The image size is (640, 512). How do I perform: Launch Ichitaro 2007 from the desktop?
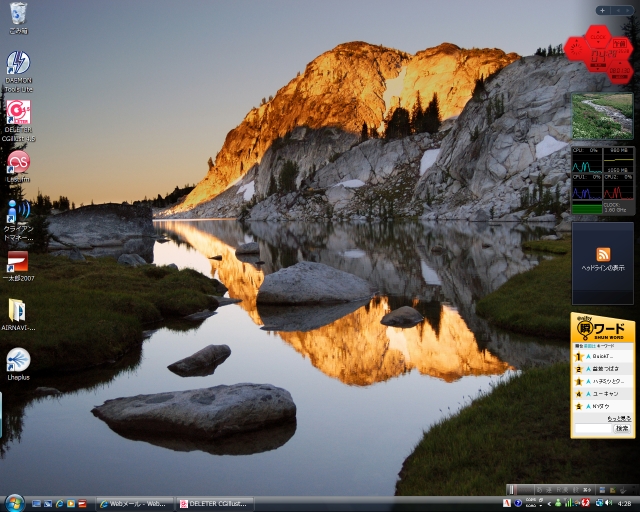[x=18, y=262]
